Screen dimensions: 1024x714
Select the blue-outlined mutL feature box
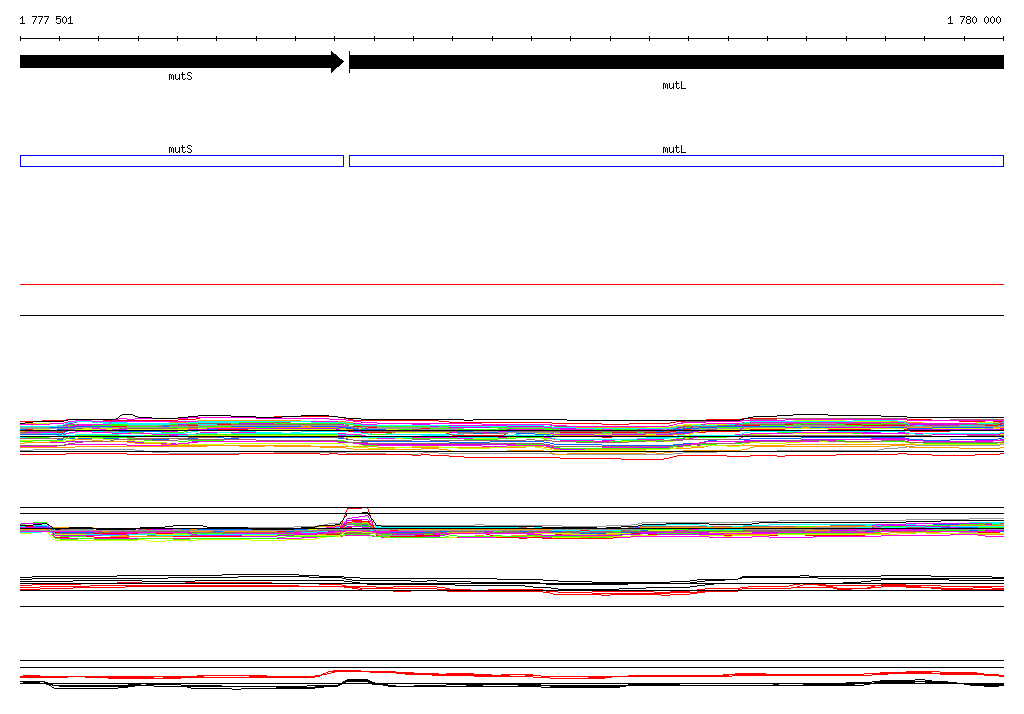click(677, 161)
